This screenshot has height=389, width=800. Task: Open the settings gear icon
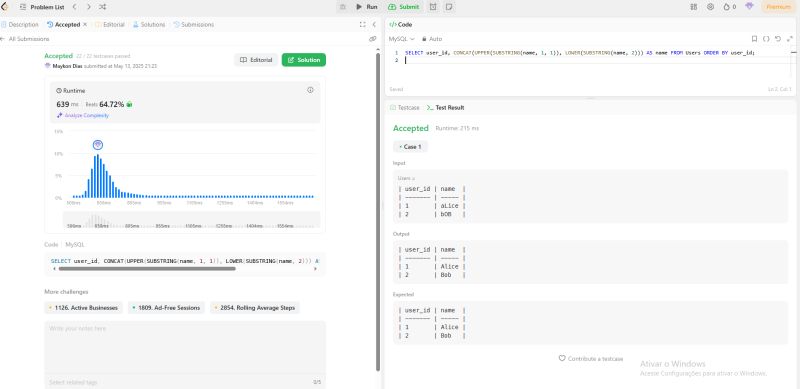coord(710,7)
